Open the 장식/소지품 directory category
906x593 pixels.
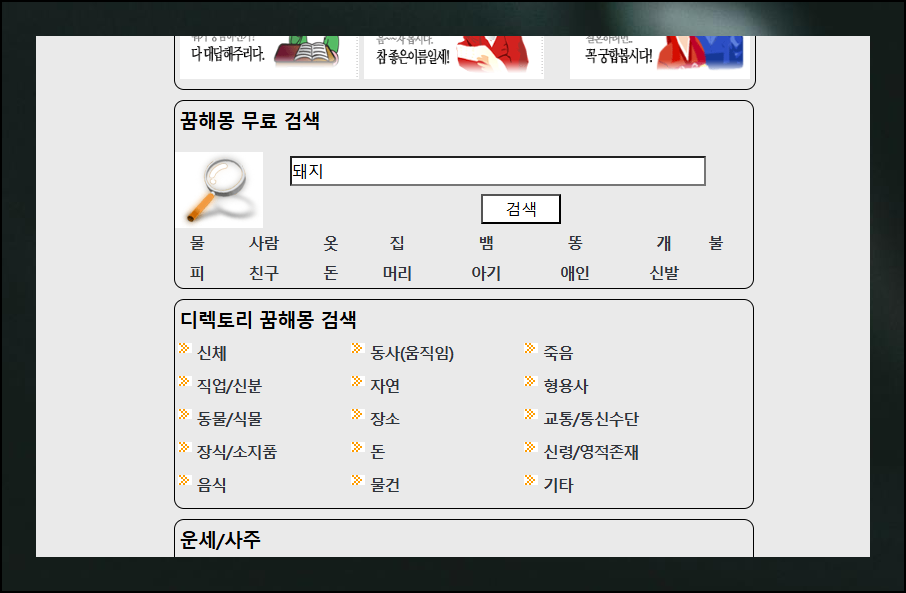tap(237, 451)
